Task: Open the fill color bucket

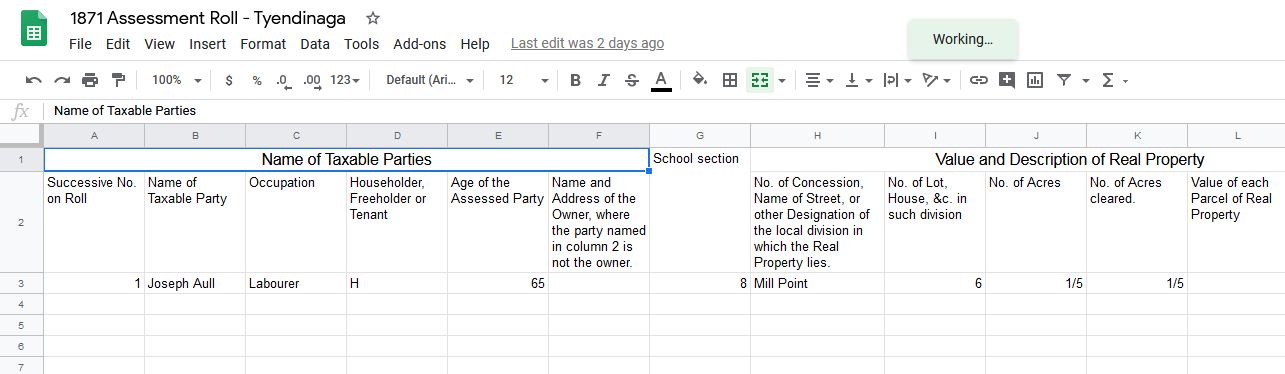Action: (700, 80)
